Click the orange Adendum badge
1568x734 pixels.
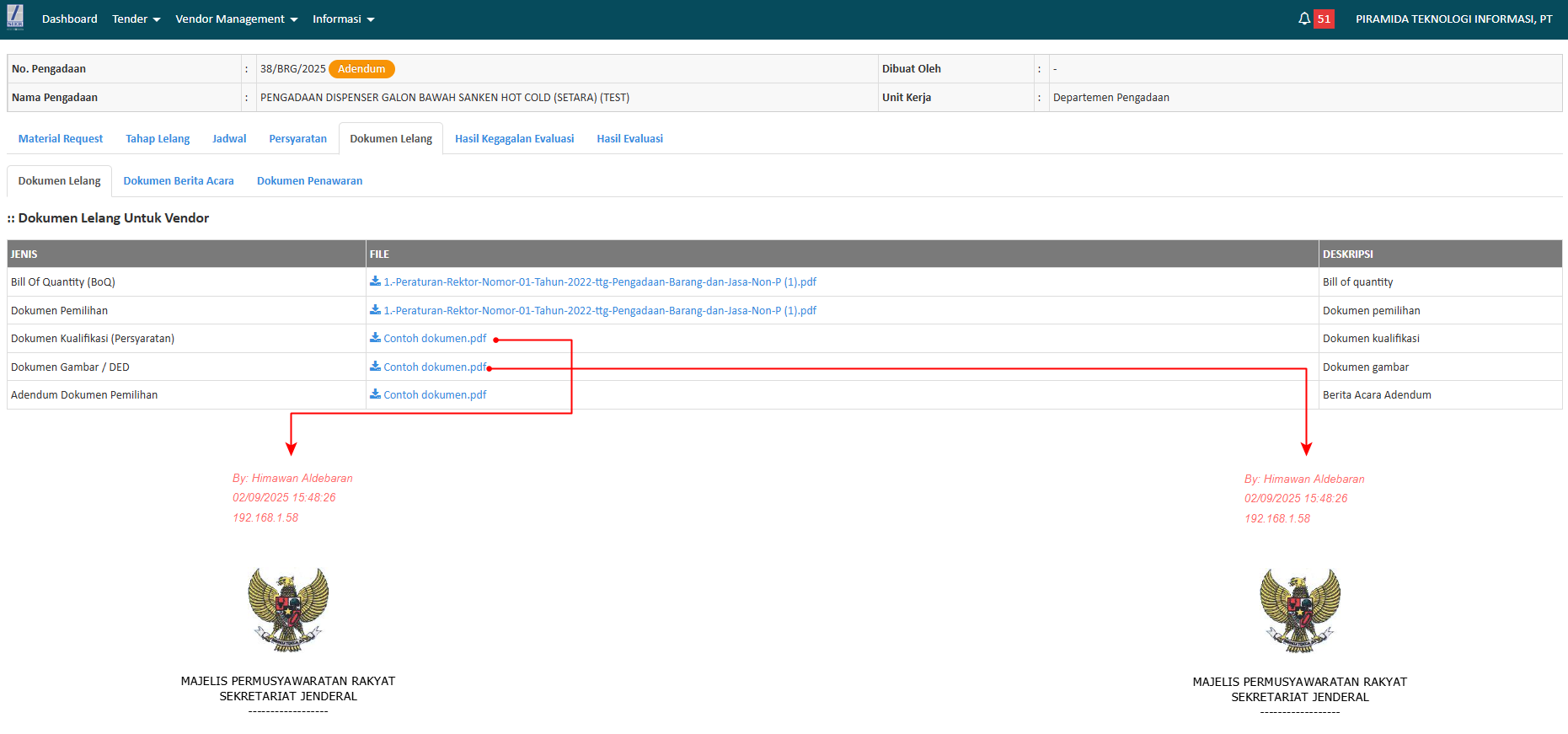pos(361,69)
